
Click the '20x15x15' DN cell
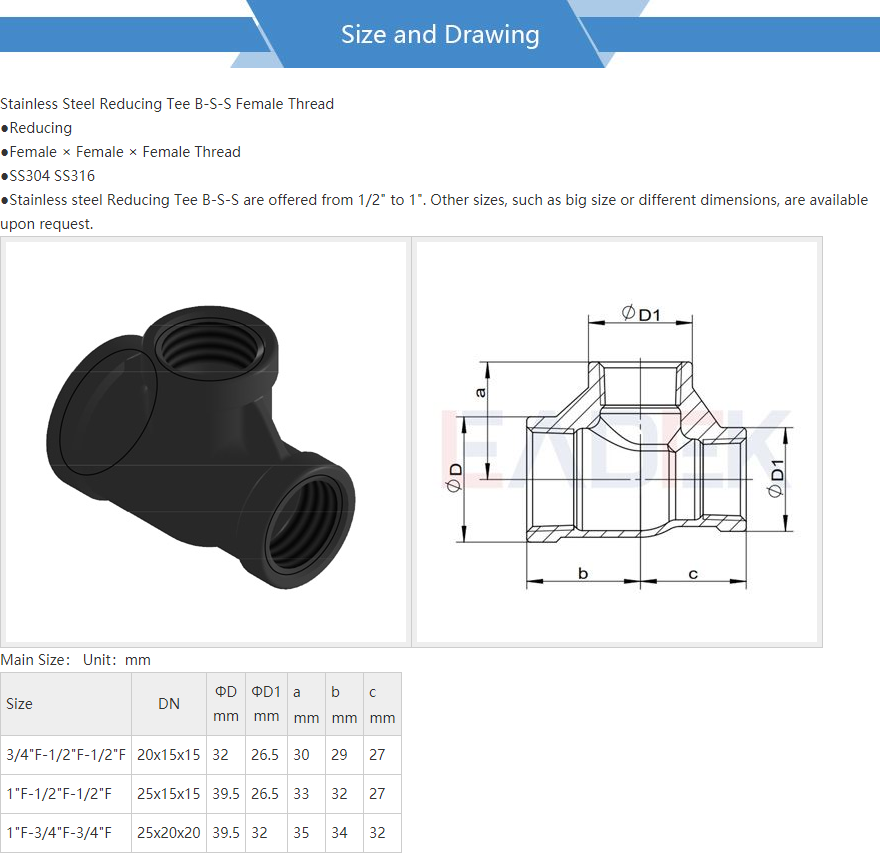tap(169, 755)
